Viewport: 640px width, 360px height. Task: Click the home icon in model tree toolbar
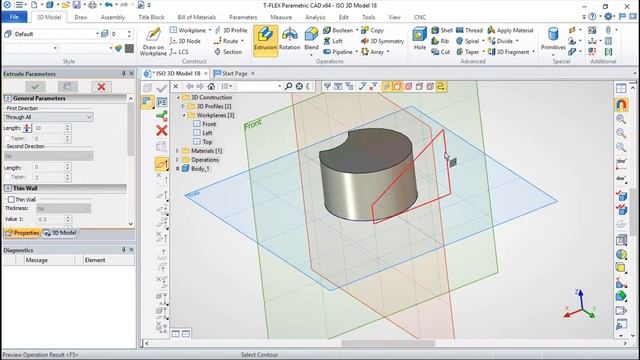[211, 86]
